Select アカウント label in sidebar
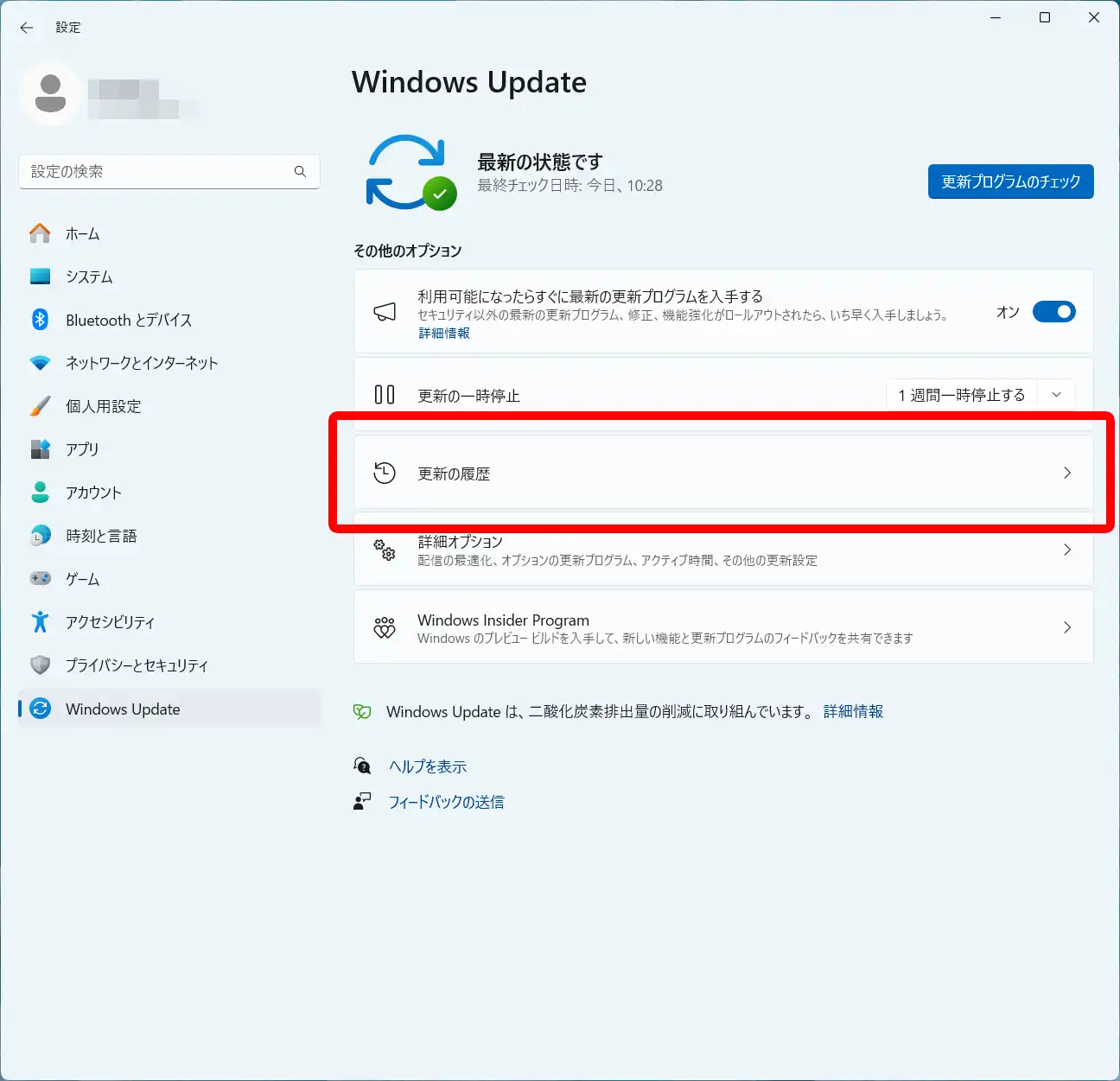This screenshot has width=1120, height=1081. point(93,493)
